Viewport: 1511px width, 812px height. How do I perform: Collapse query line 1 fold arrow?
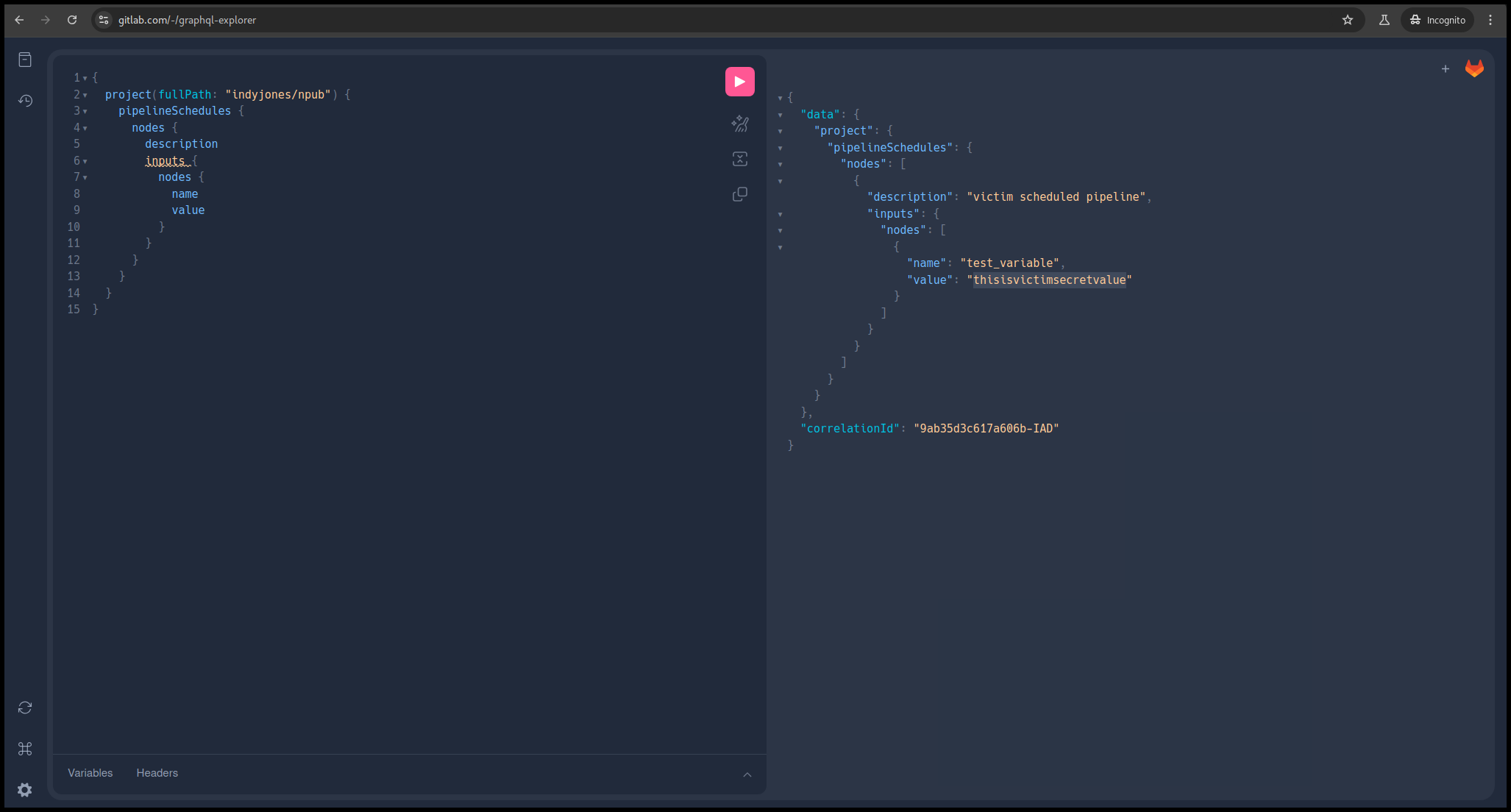coord(85,78)
